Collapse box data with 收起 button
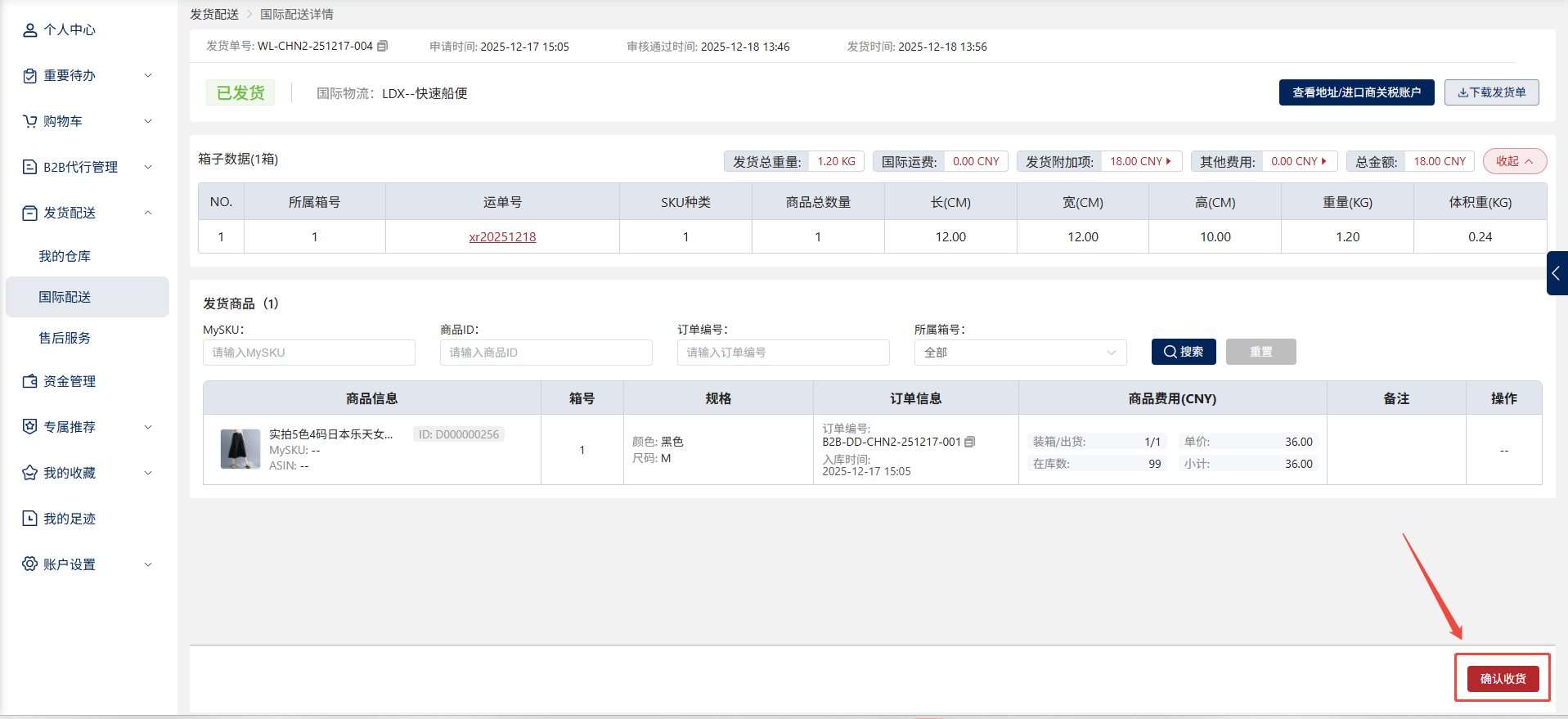This screenshot has width=1568, height=719. click(1515, 161)
